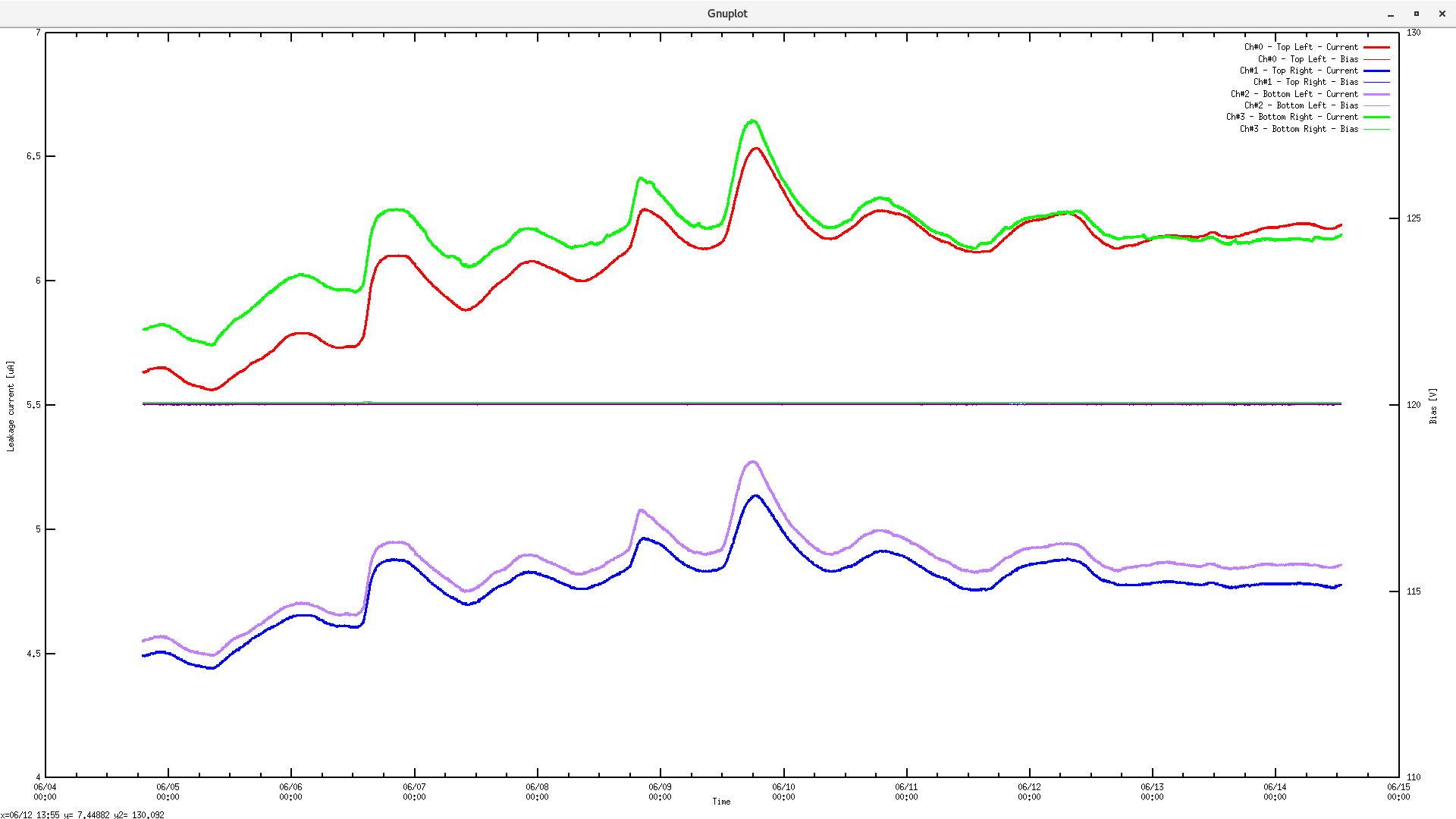Click the Leakage current y-axis label
This screenshot has height=819, width=1456.
tap(11, 406)
